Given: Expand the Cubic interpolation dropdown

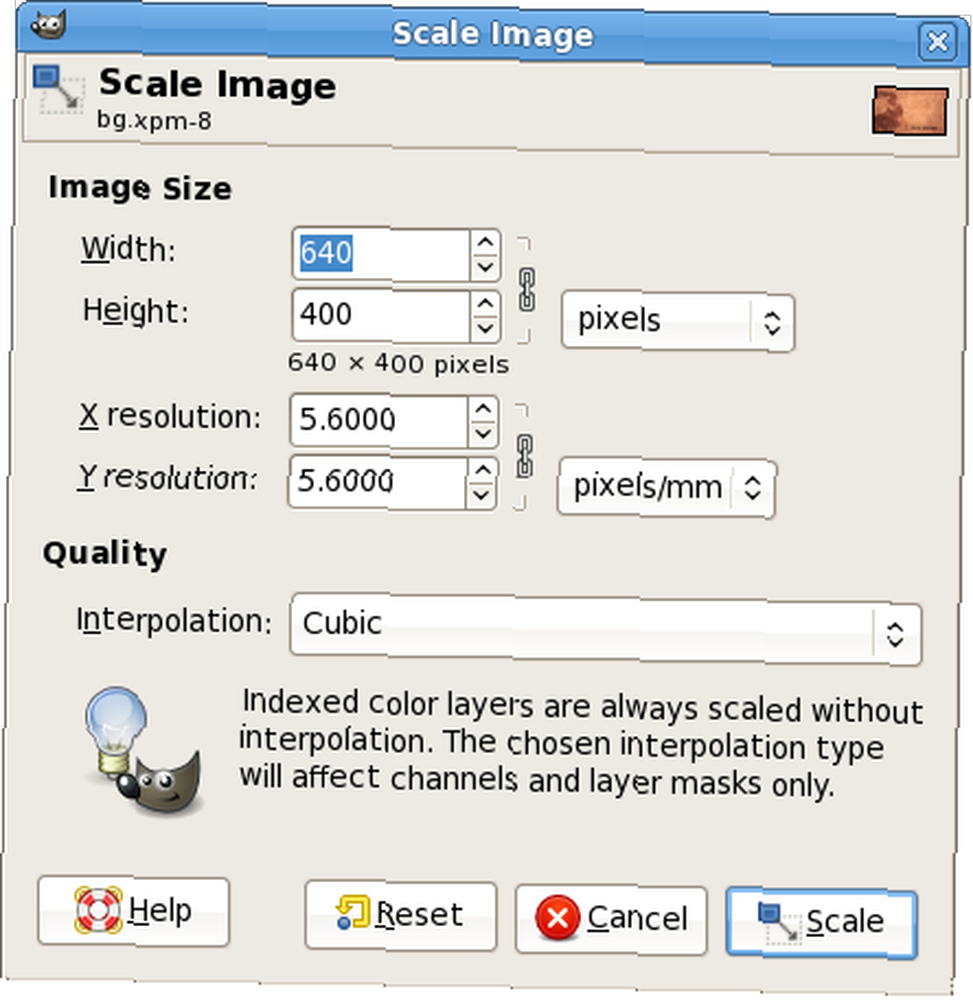Looking at the screenshot, I should click(x=606, y=629).
